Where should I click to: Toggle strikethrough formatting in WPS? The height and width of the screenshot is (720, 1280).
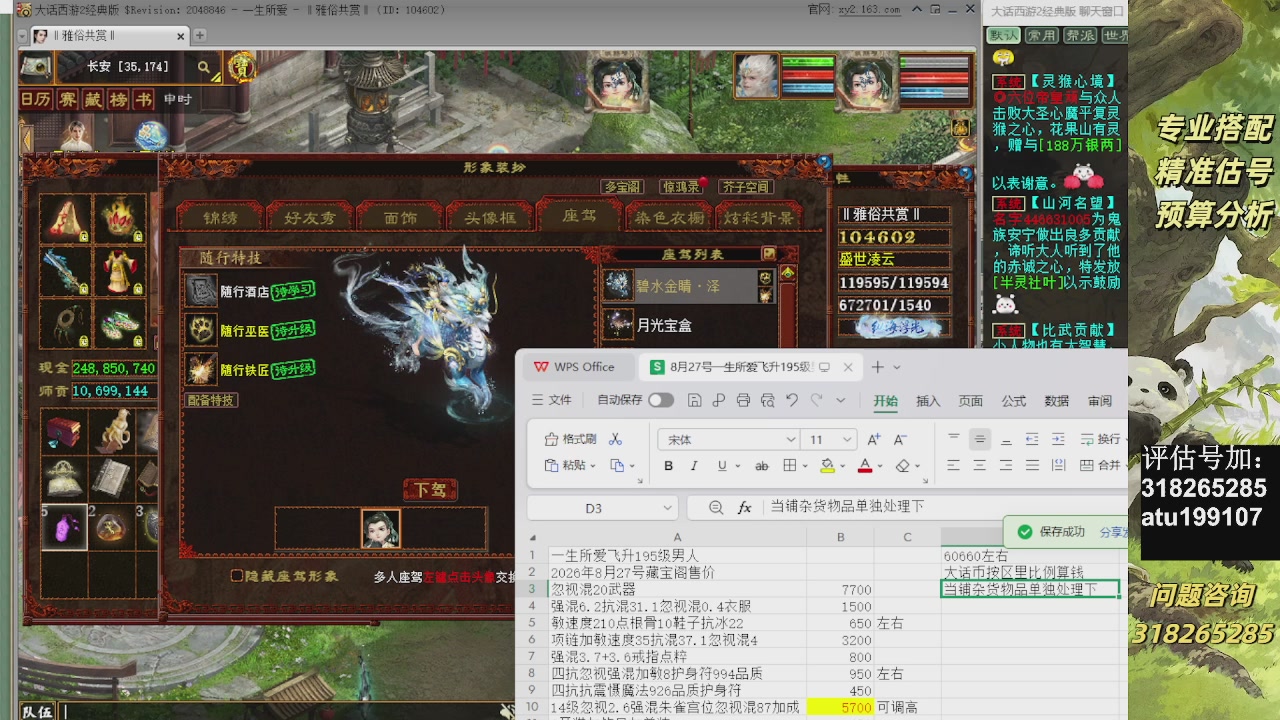coord(761,466)
